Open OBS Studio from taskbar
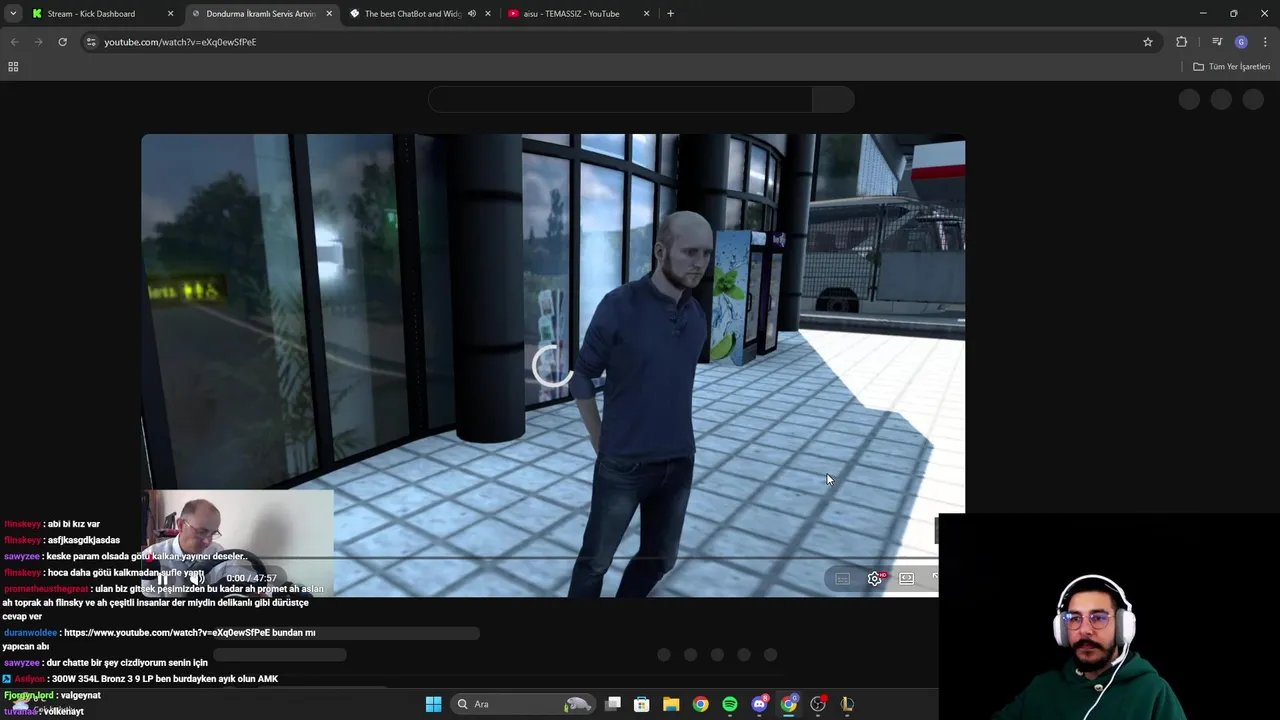Viewport: 1280px width, 720px height. tap(818, 704)
